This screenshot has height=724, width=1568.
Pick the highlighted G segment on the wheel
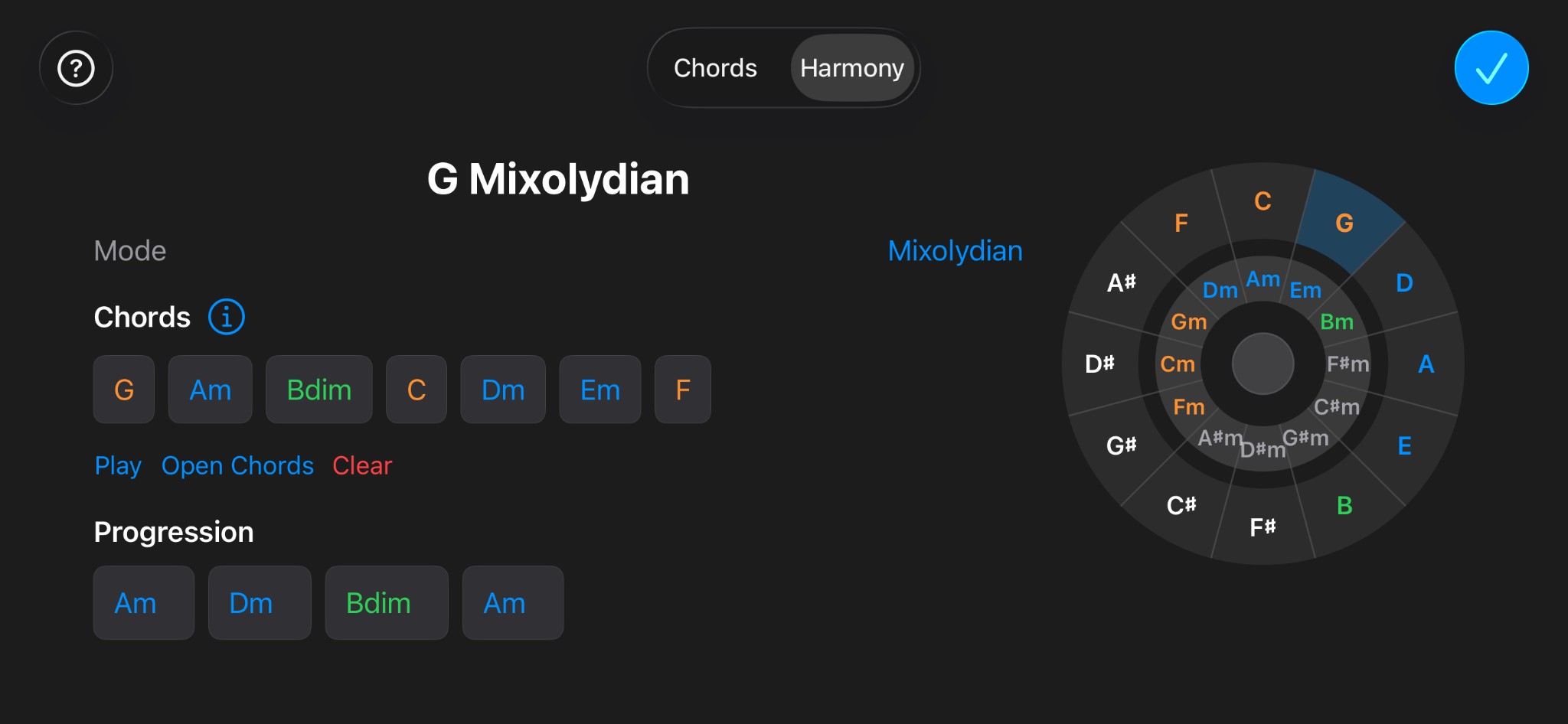pos(1344,223)
